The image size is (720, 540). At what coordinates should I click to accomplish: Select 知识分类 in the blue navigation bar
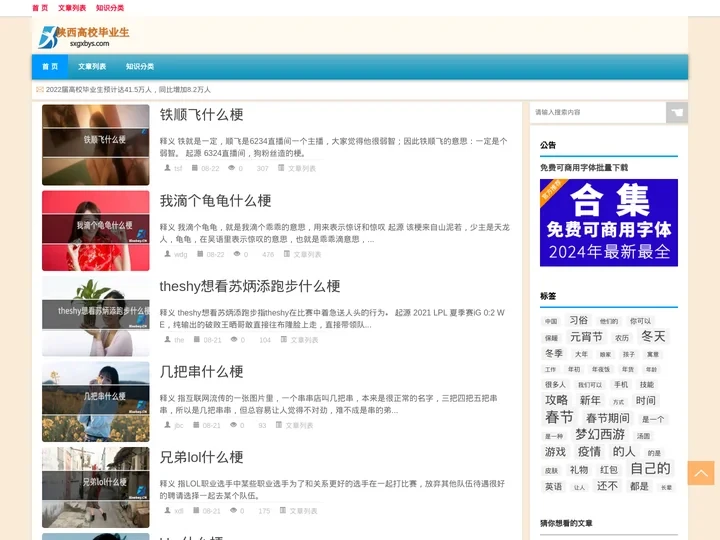coord(140,67)
